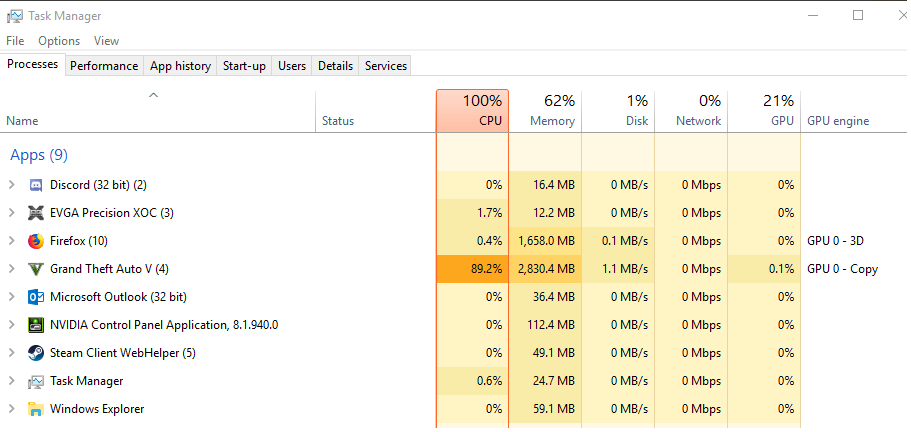Switch to the App history tab
Viewport: 911px width, 432px height.
click(180, 66)
